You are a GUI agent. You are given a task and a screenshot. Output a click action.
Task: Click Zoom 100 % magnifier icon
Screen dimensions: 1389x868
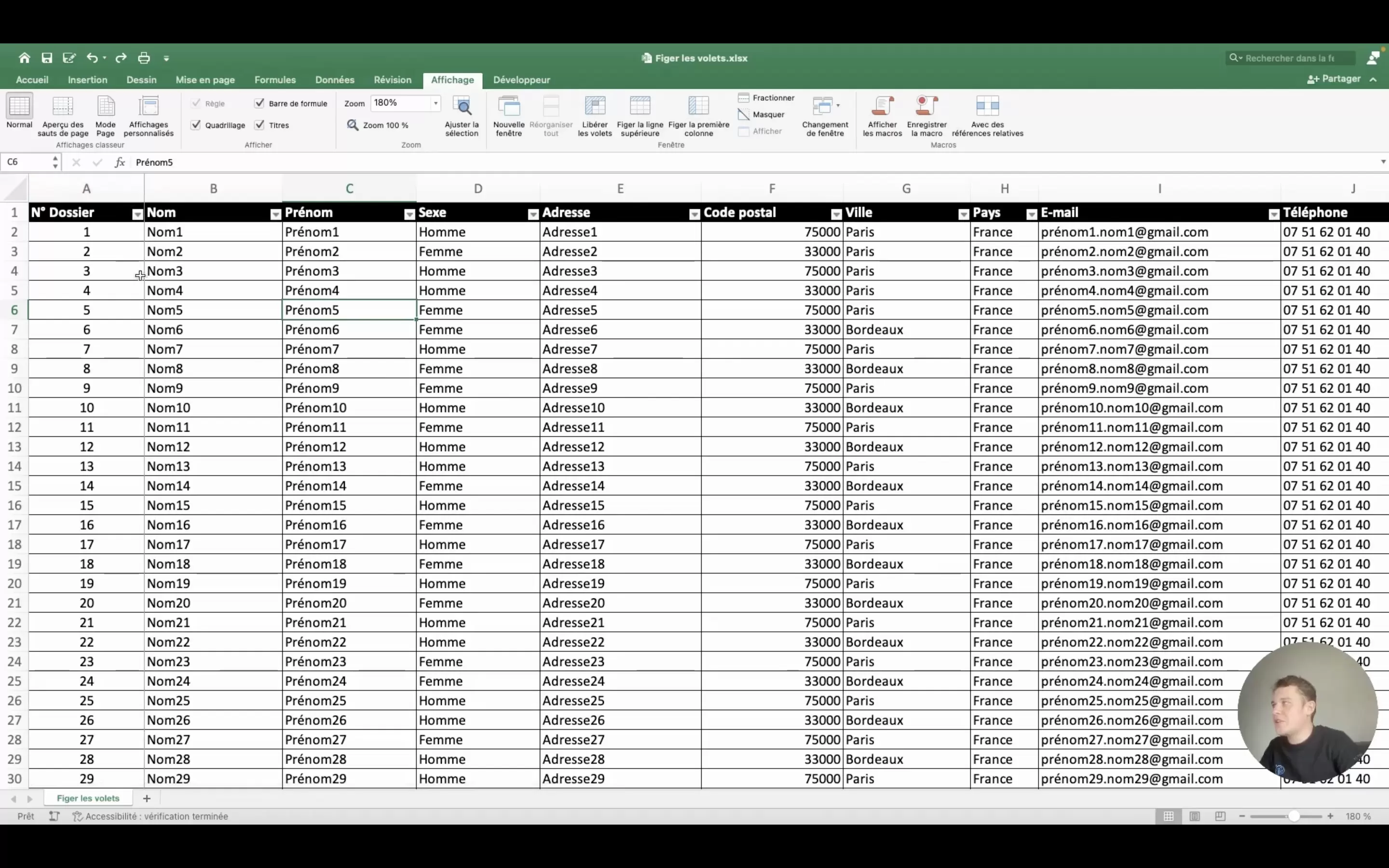[353, 125]
